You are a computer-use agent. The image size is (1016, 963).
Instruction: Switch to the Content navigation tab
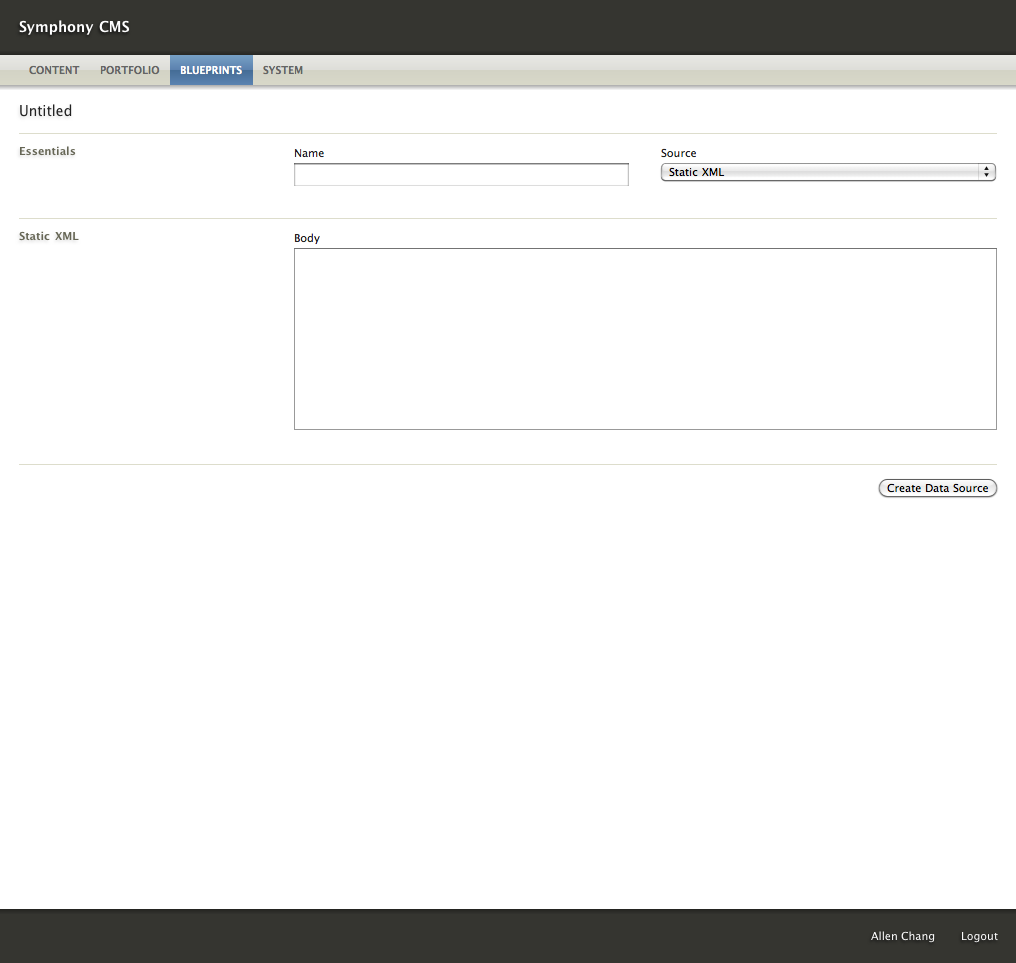click(x=54, y=70)
